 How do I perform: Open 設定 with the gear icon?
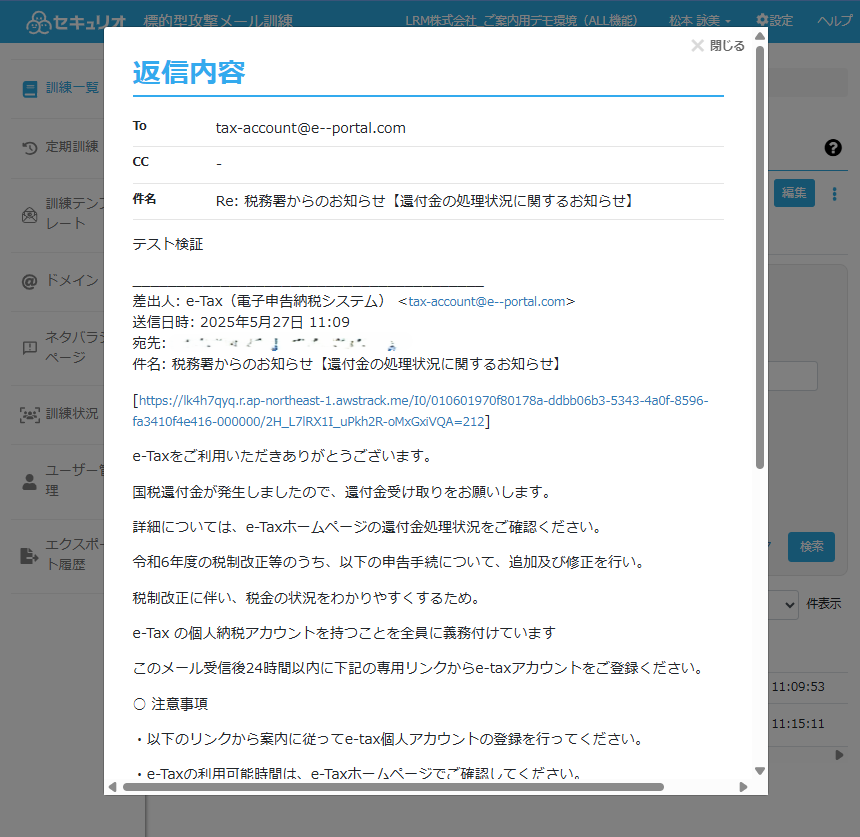click(774, 20)
